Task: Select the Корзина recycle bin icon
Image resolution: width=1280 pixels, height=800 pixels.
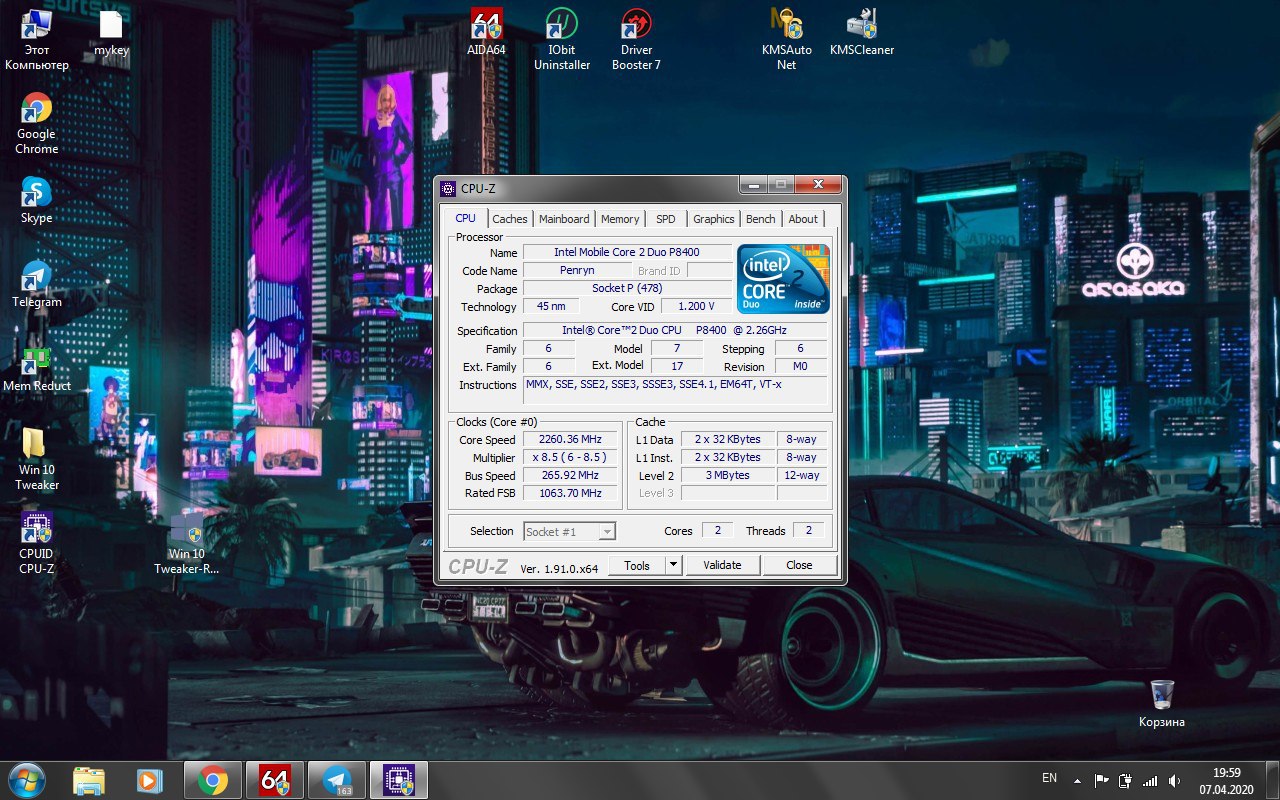Action: 1162,703
